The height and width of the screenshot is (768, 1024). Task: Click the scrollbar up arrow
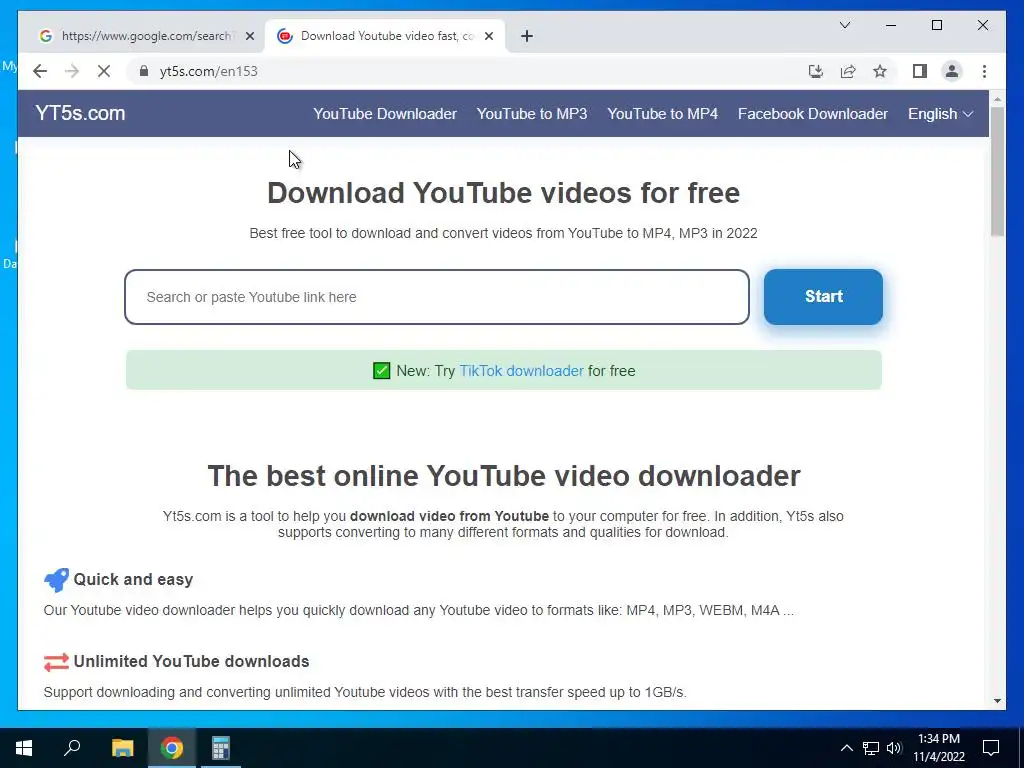[x=997, y=99]
